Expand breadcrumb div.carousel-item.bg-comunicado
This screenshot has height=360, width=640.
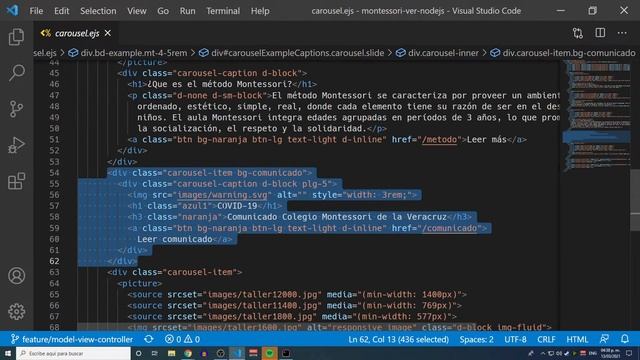[563, 53]
